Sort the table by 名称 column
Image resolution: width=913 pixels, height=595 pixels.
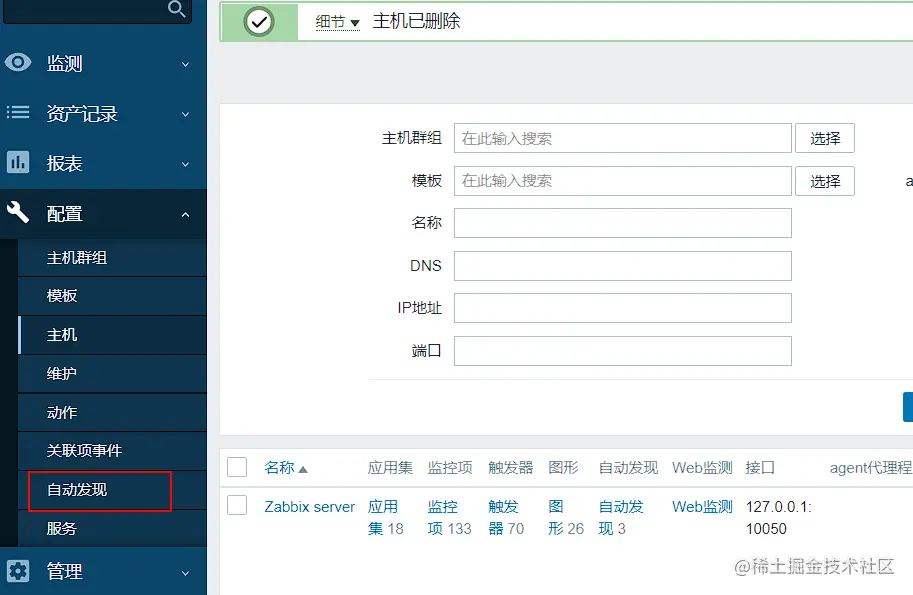pyautogui.click(x=279, y=468)
